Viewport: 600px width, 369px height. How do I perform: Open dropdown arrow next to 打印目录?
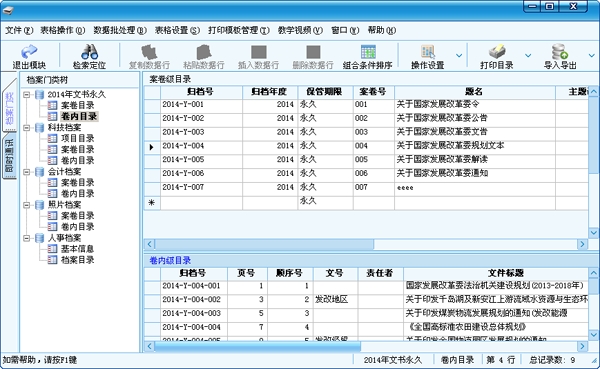click(x=528, y=56)
